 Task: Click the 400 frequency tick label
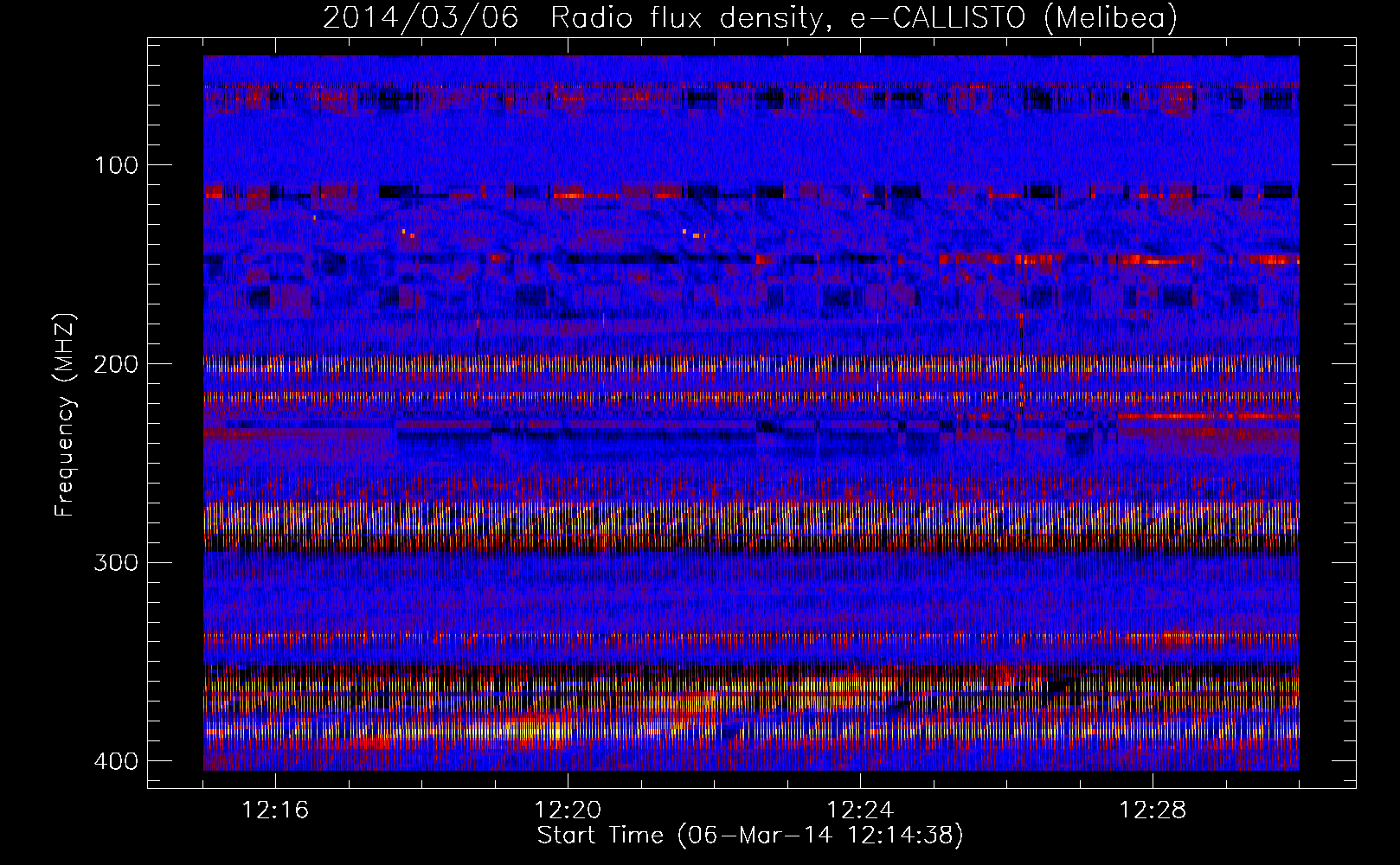115,761
